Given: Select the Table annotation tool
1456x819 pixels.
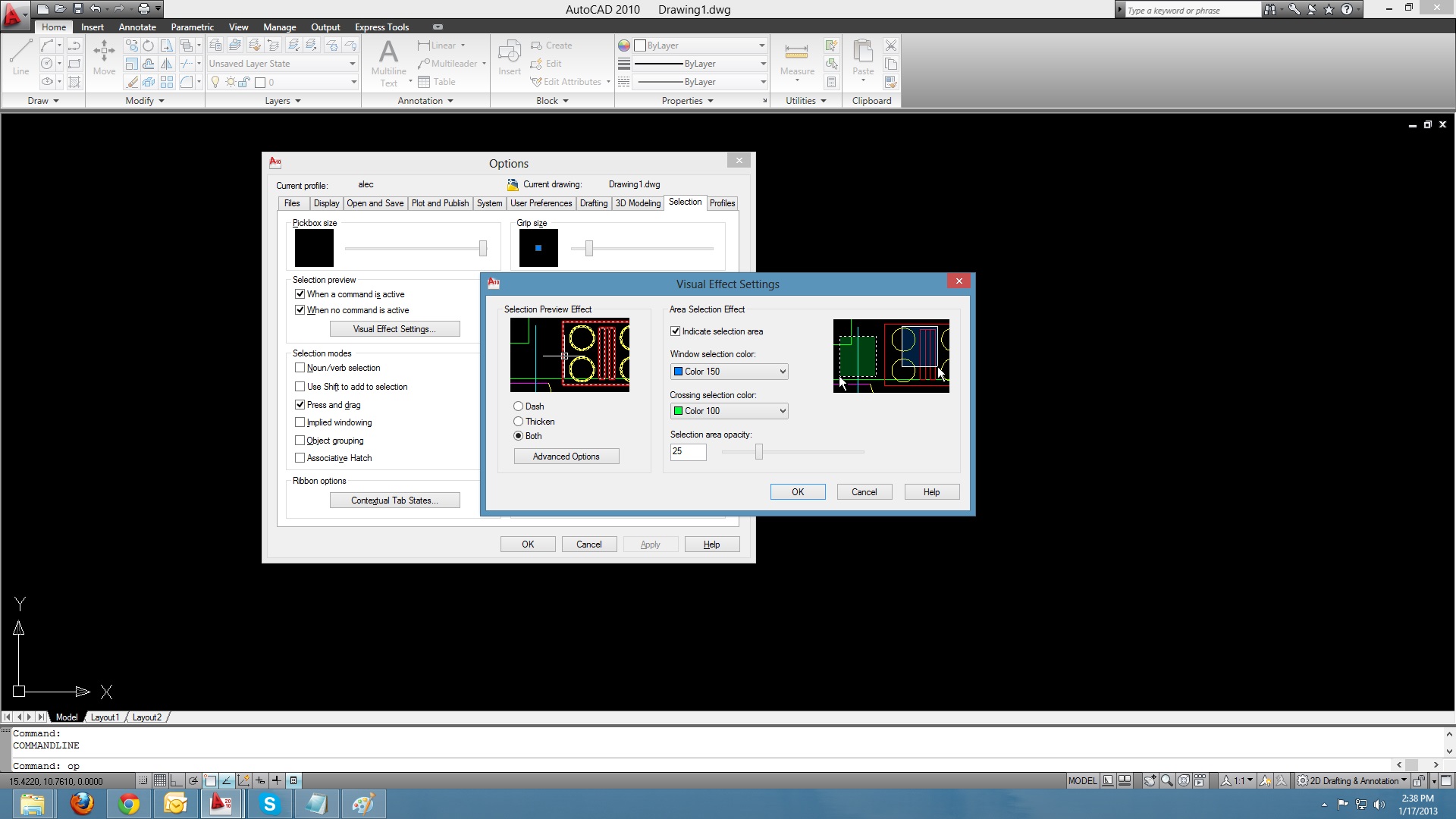Looking at the screenshot, I should pyautogui.click(x=437, y=82).
